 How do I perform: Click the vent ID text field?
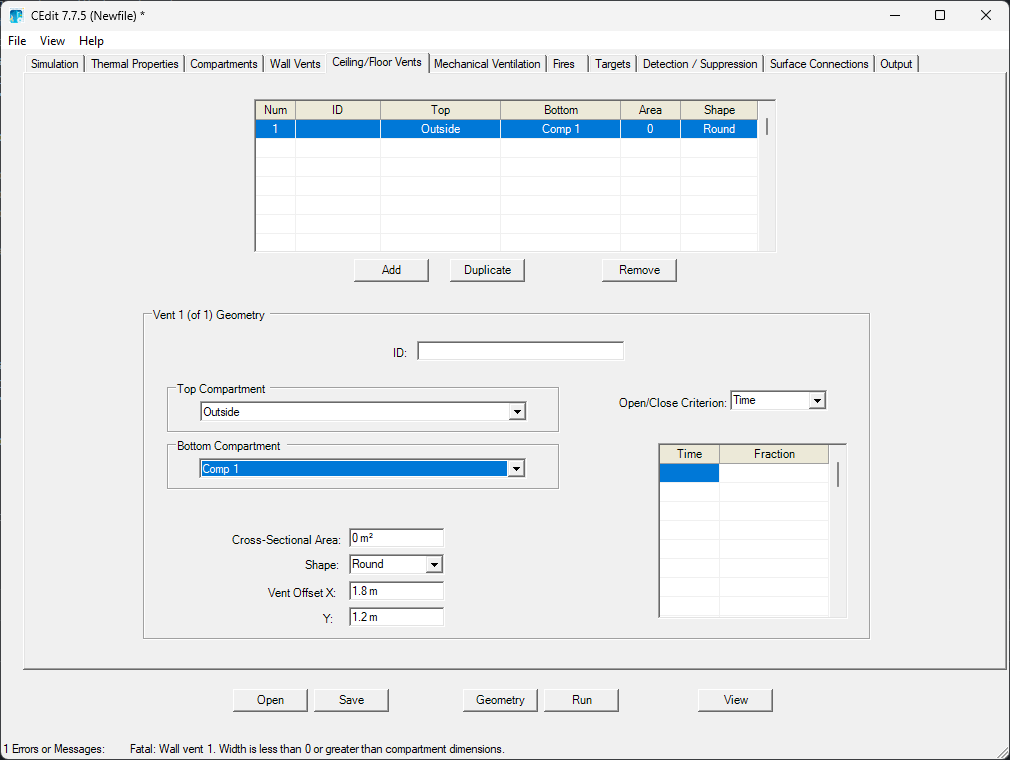point(520,351)
